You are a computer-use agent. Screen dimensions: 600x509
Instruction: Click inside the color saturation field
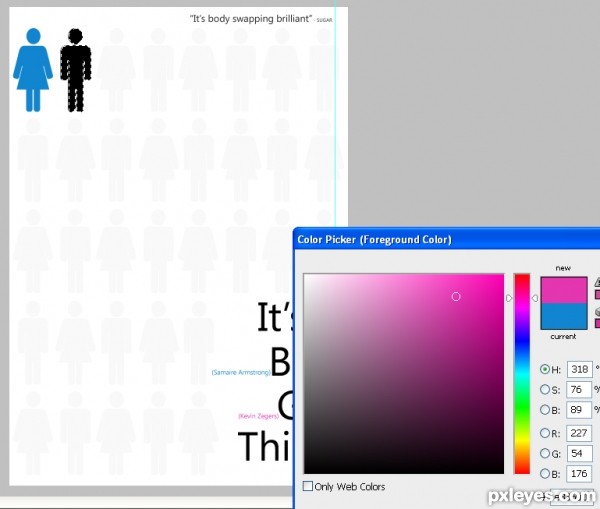tap(404, 374)
